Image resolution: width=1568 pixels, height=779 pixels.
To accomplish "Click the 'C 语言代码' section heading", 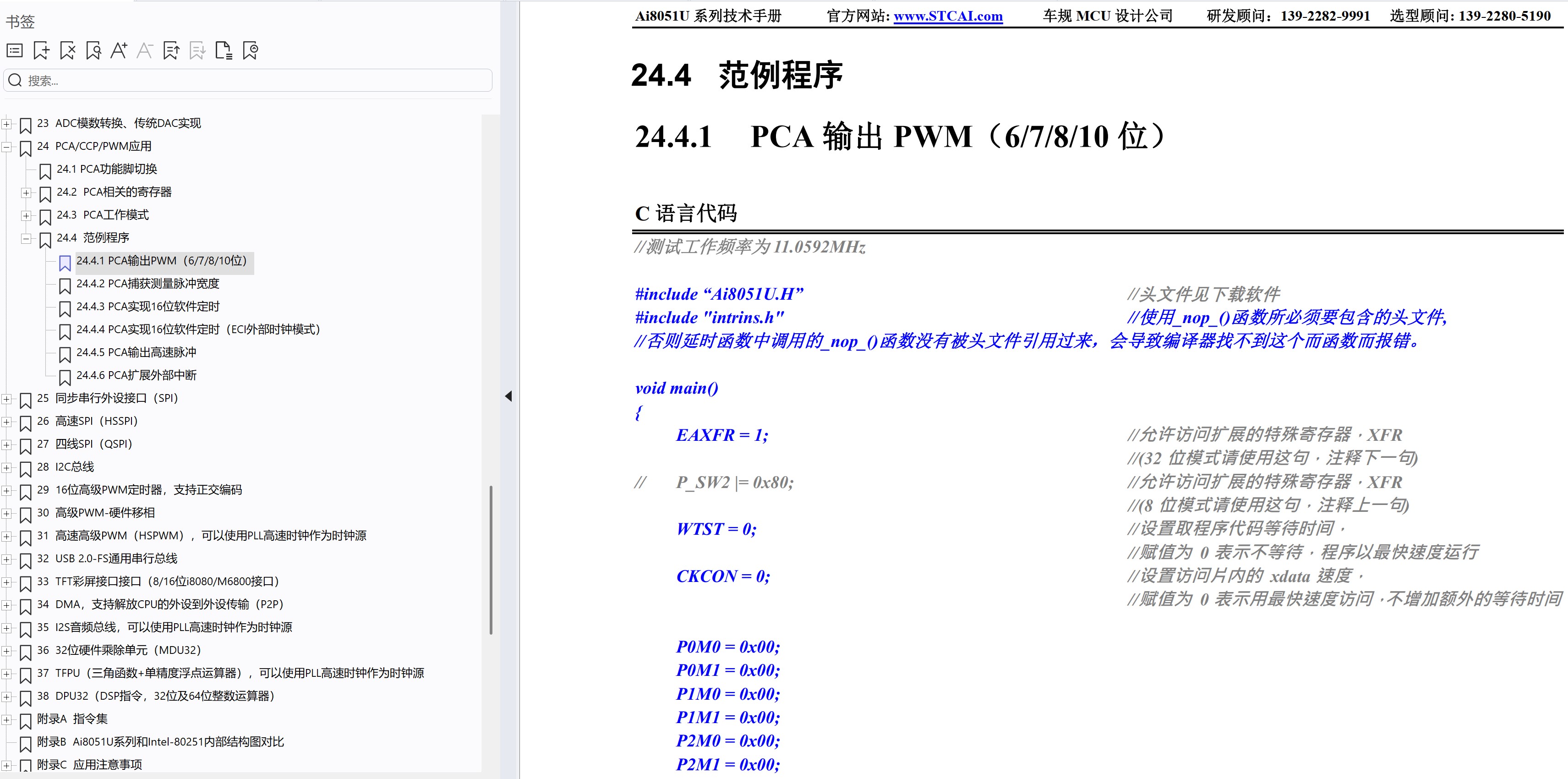I will click(686, 214).
